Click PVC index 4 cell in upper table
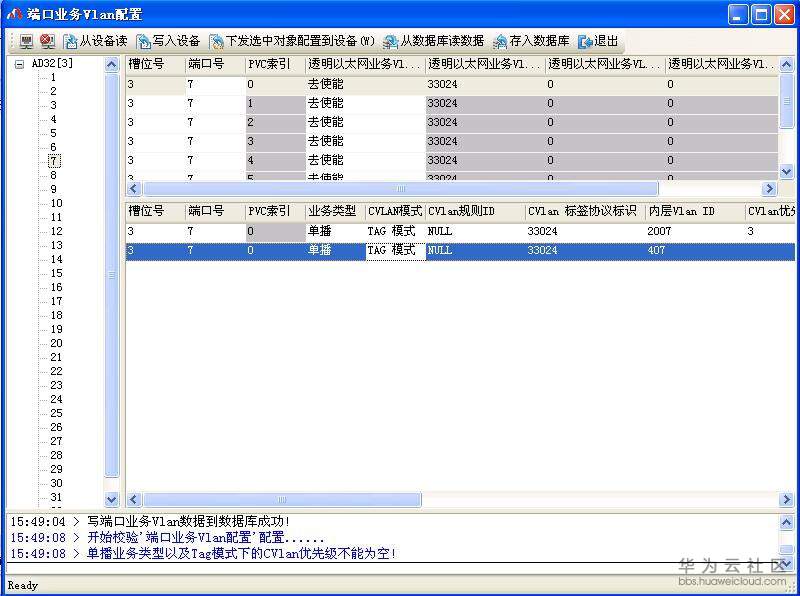 click(x=275, y=160)
